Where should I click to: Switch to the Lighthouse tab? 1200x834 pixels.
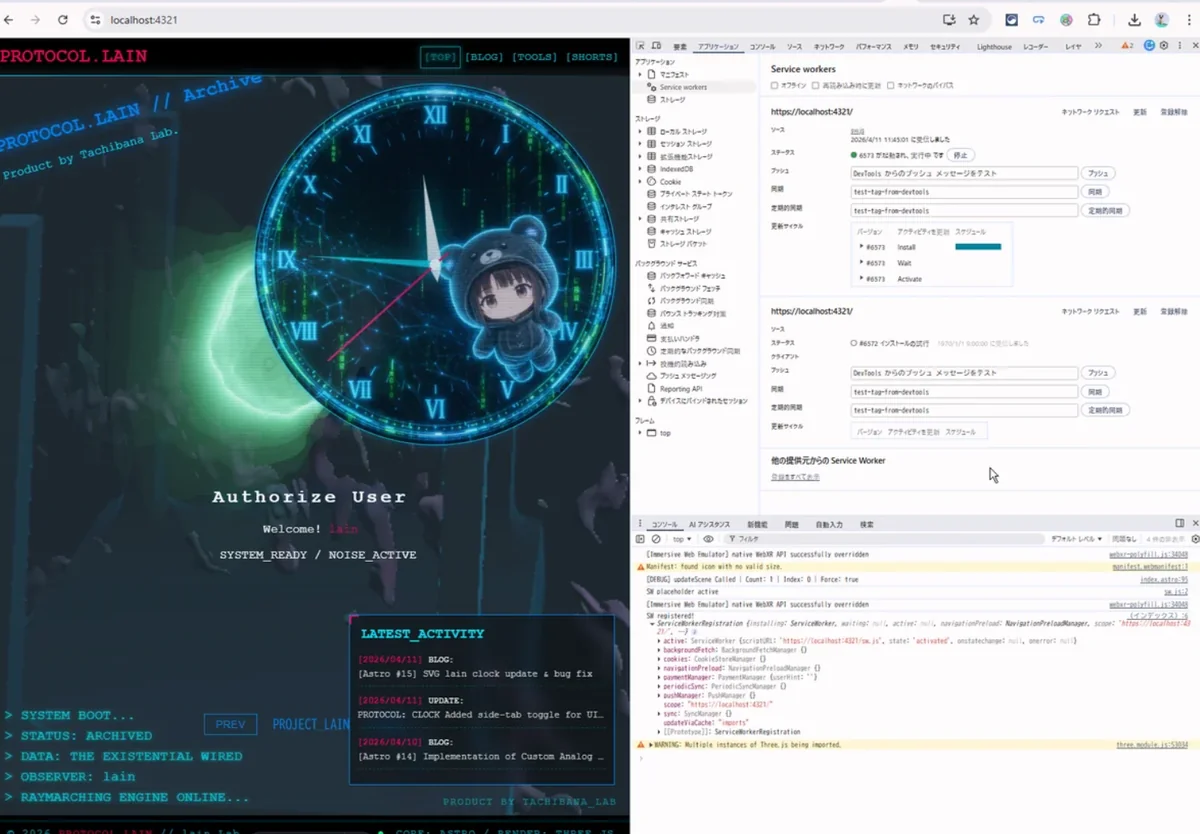(993, 47)
